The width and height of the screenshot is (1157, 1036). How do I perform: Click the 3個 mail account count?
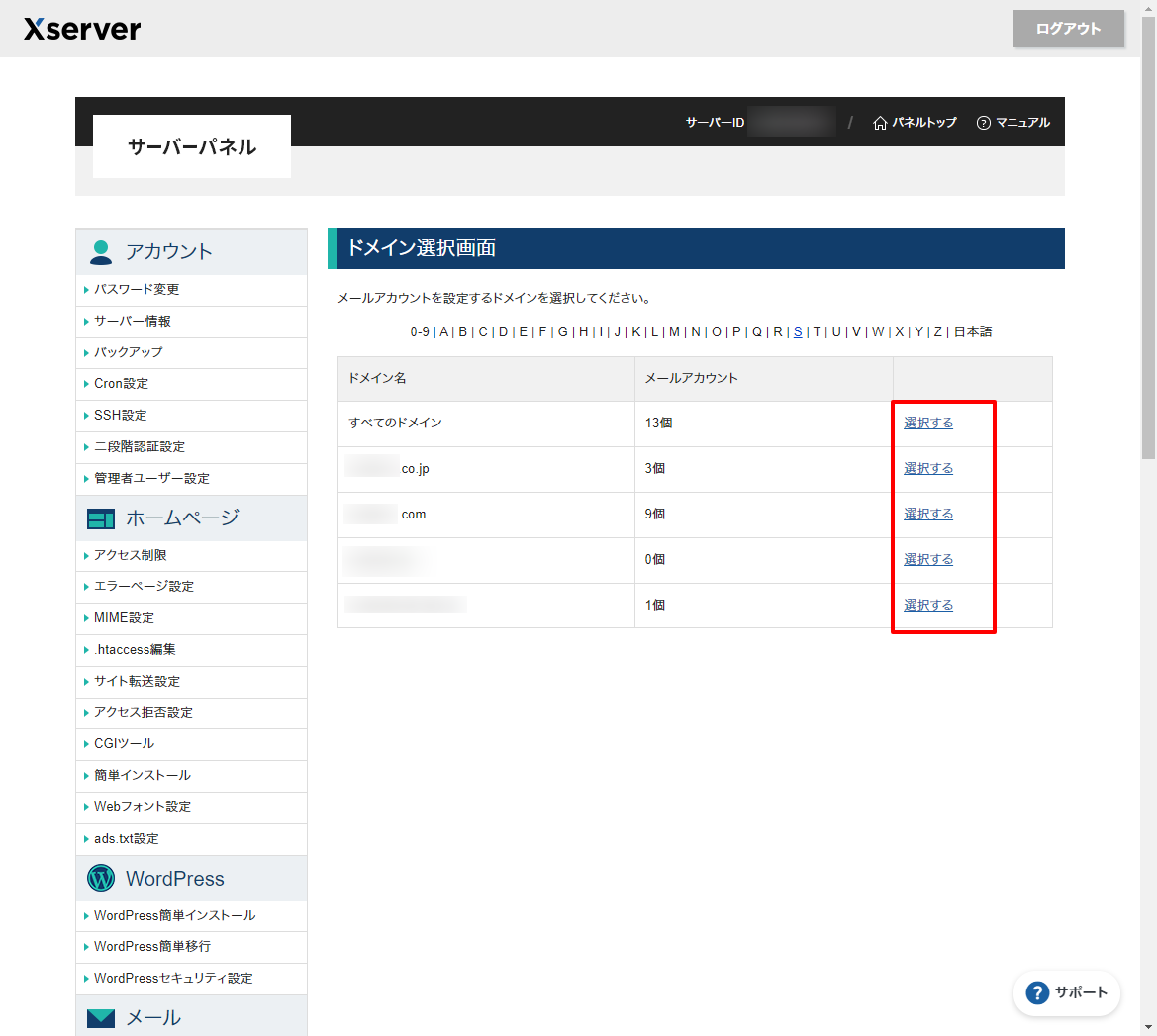click(654, 469)
